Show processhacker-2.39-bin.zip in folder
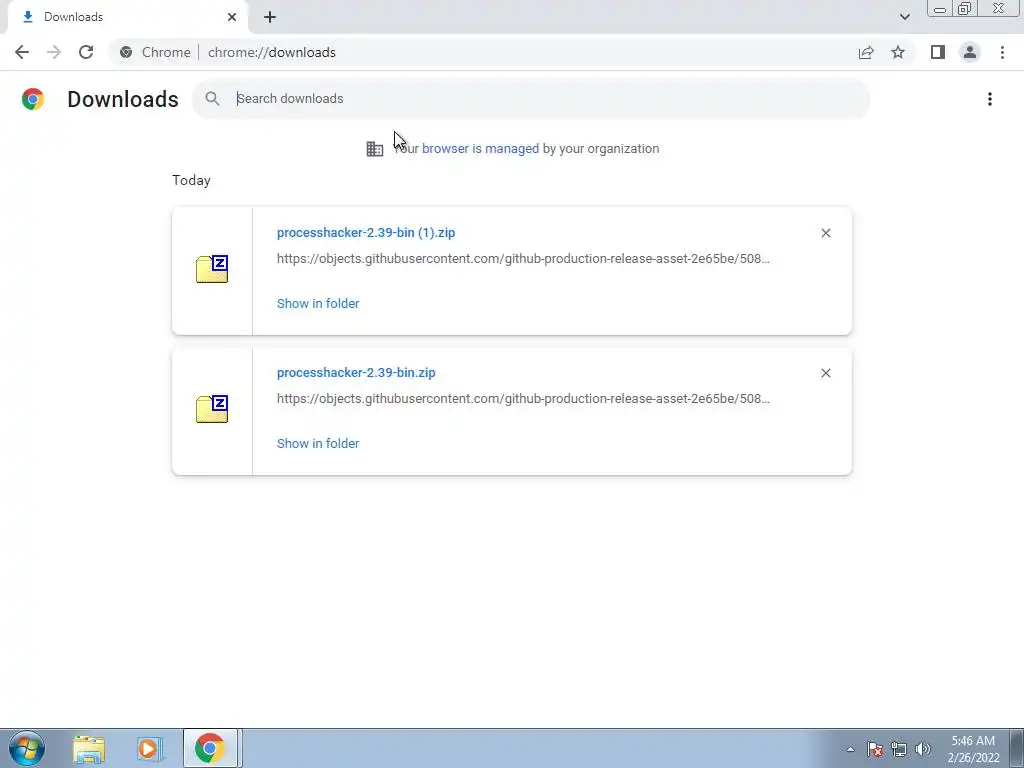Screen dimensions: 1024x768 318,443
